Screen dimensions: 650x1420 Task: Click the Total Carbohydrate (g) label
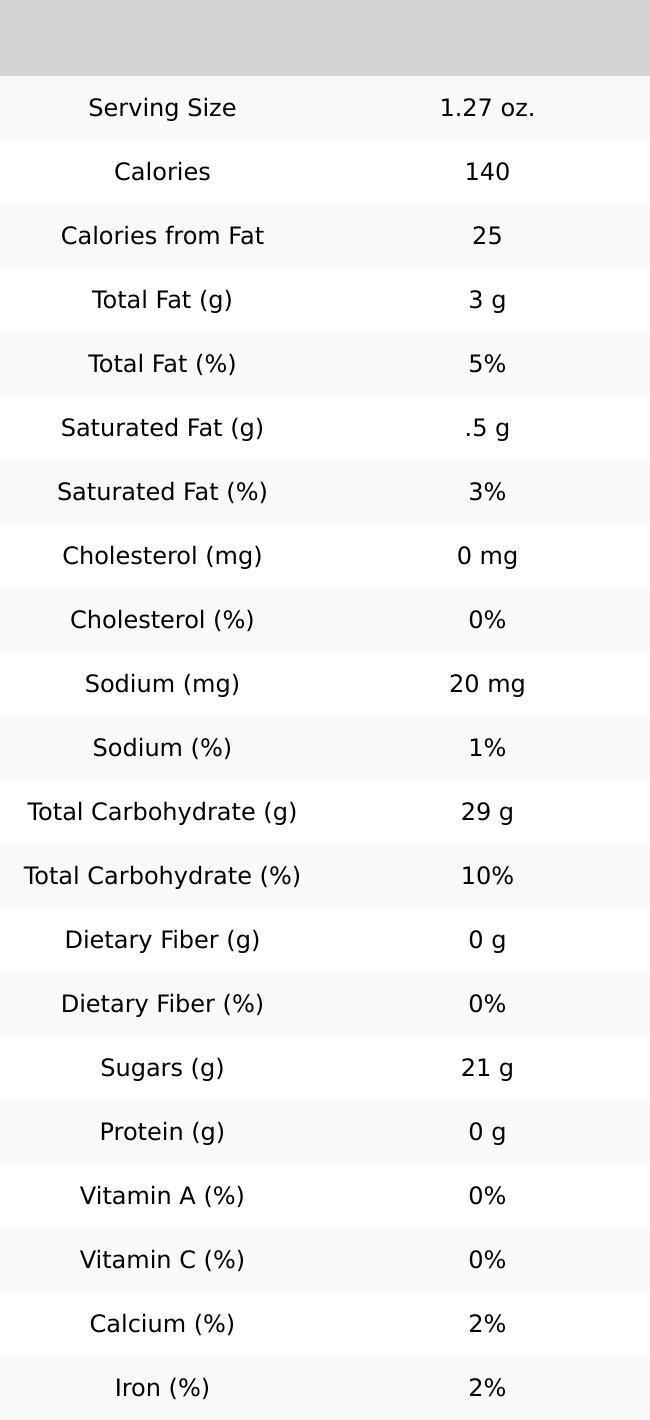point(162,812)
